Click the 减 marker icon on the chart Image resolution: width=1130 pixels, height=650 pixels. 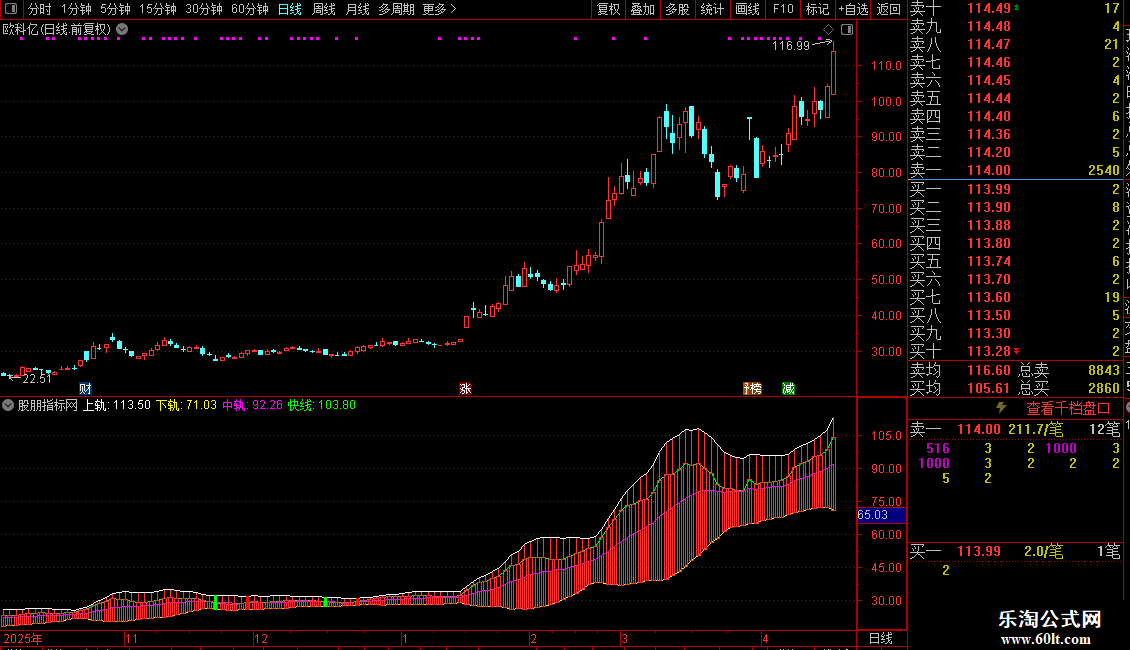point(788,388)
